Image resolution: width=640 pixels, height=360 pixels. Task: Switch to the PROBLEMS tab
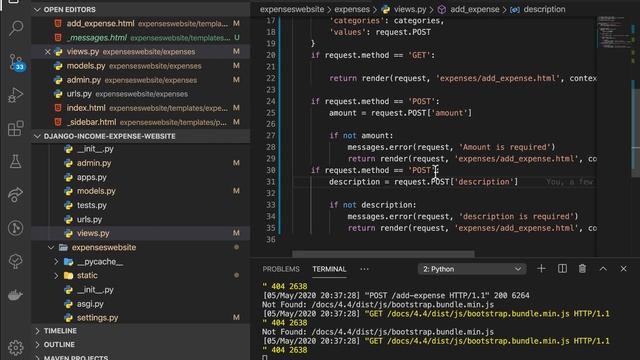pyautogui.click(x=281, y=269)
